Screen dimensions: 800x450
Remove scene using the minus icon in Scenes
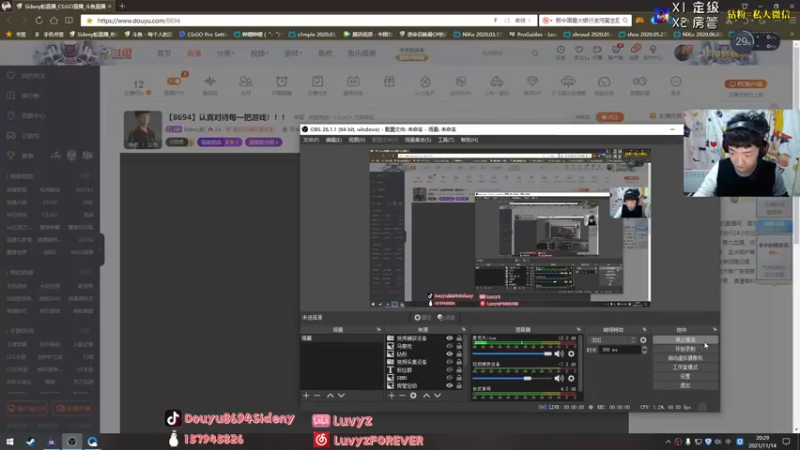(317, 395)
